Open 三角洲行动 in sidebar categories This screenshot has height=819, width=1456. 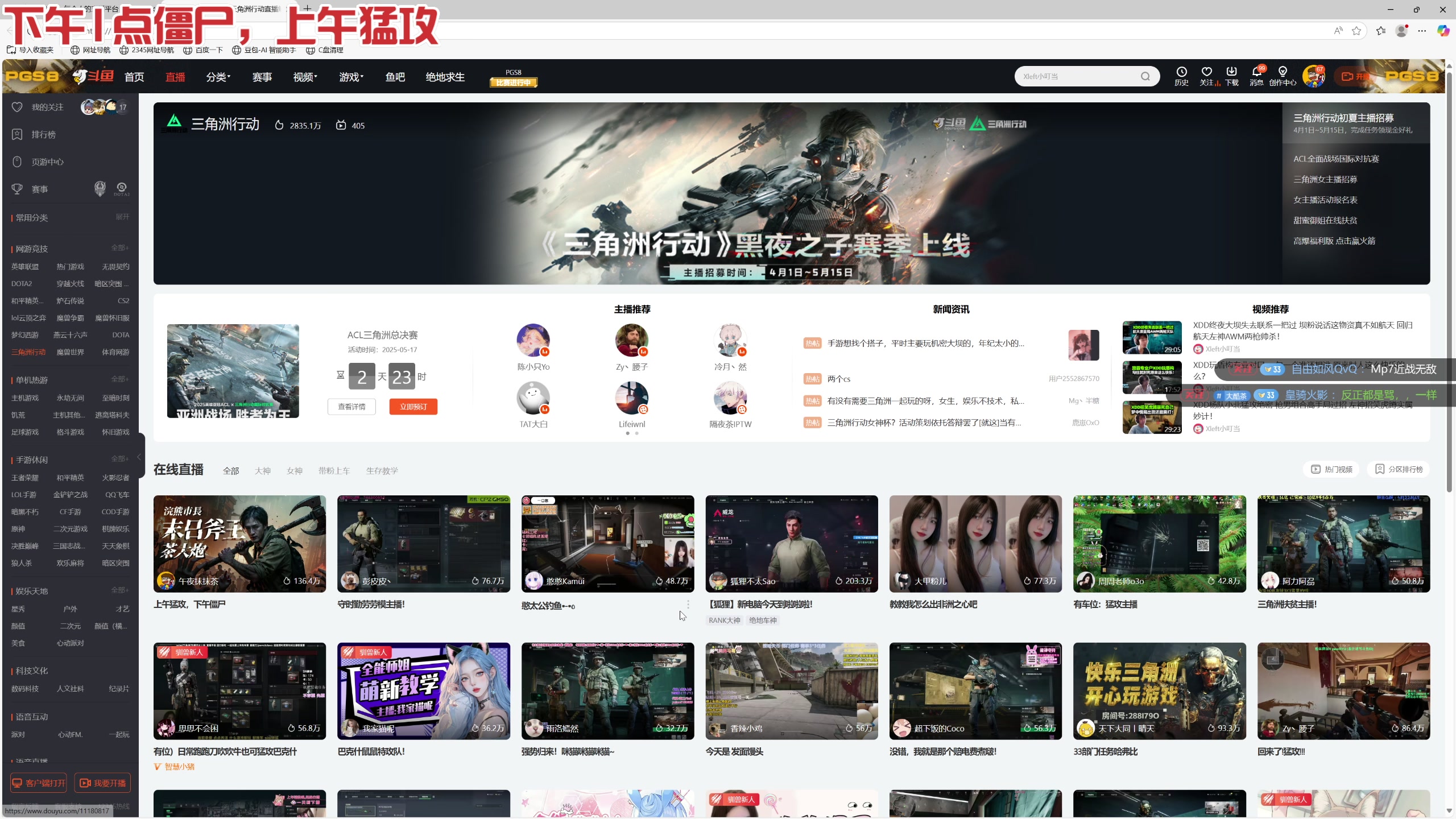pyautogui.click(x=28, y=352)
